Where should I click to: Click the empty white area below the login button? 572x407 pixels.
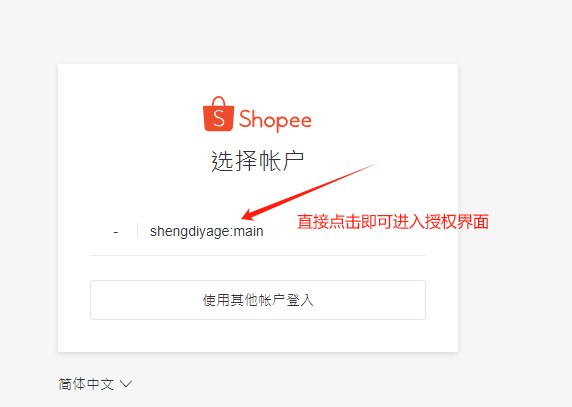click(258, 336)
